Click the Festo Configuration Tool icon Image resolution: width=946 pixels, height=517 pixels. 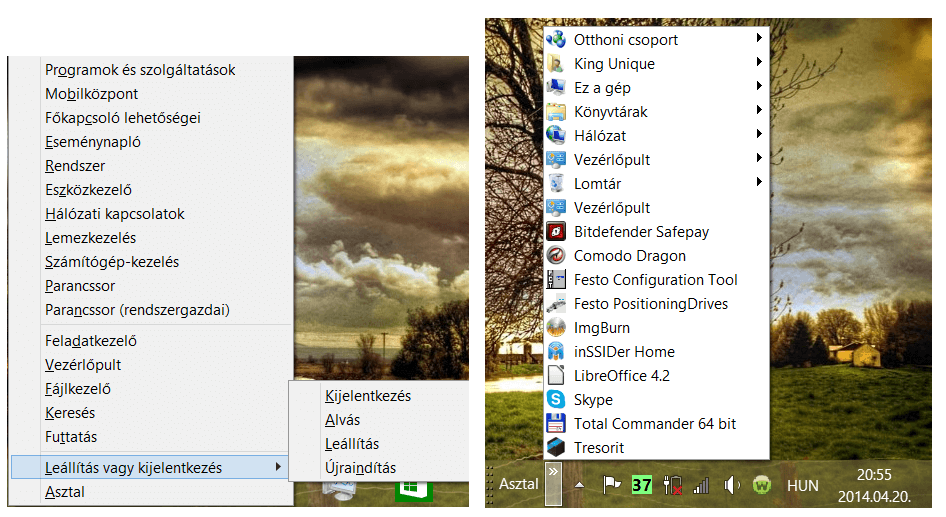click(556, 280)
